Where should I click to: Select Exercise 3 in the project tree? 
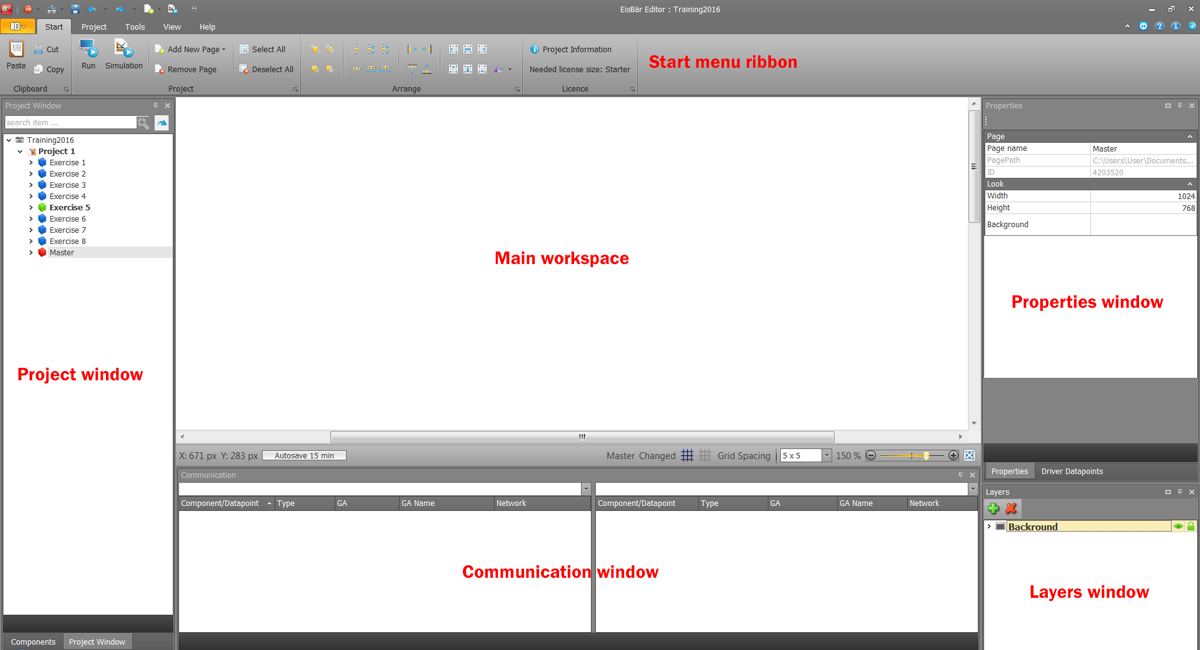(x=68, y=185)
